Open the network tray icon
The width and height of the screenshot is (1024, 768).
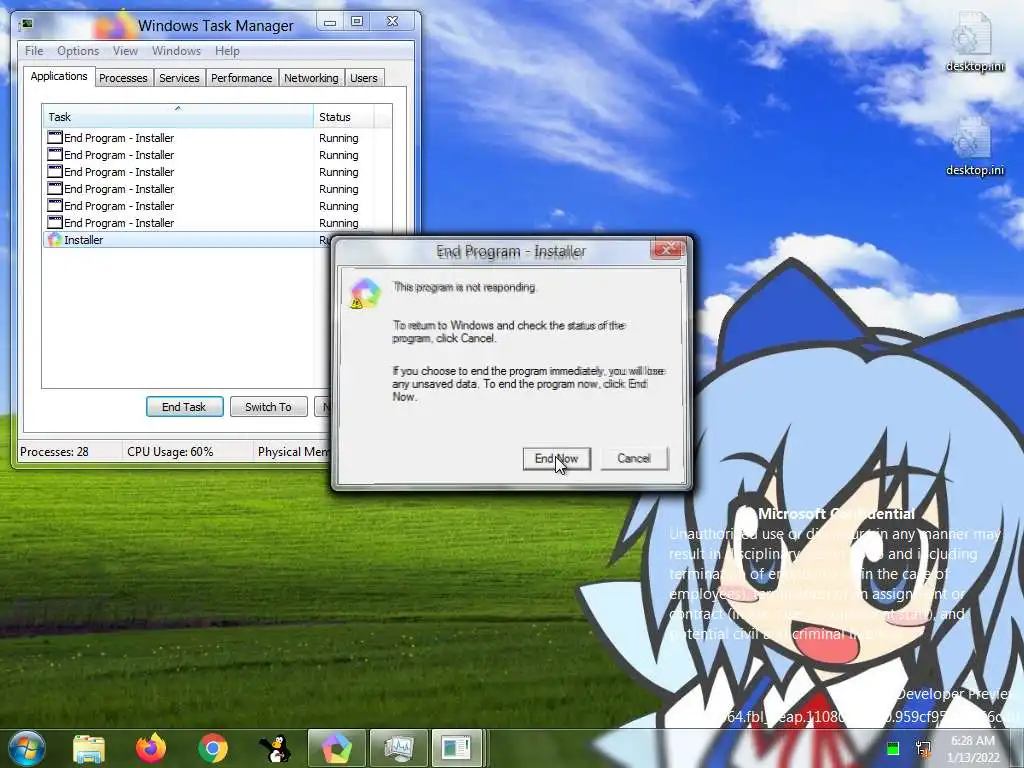click(x=923, y=748)
